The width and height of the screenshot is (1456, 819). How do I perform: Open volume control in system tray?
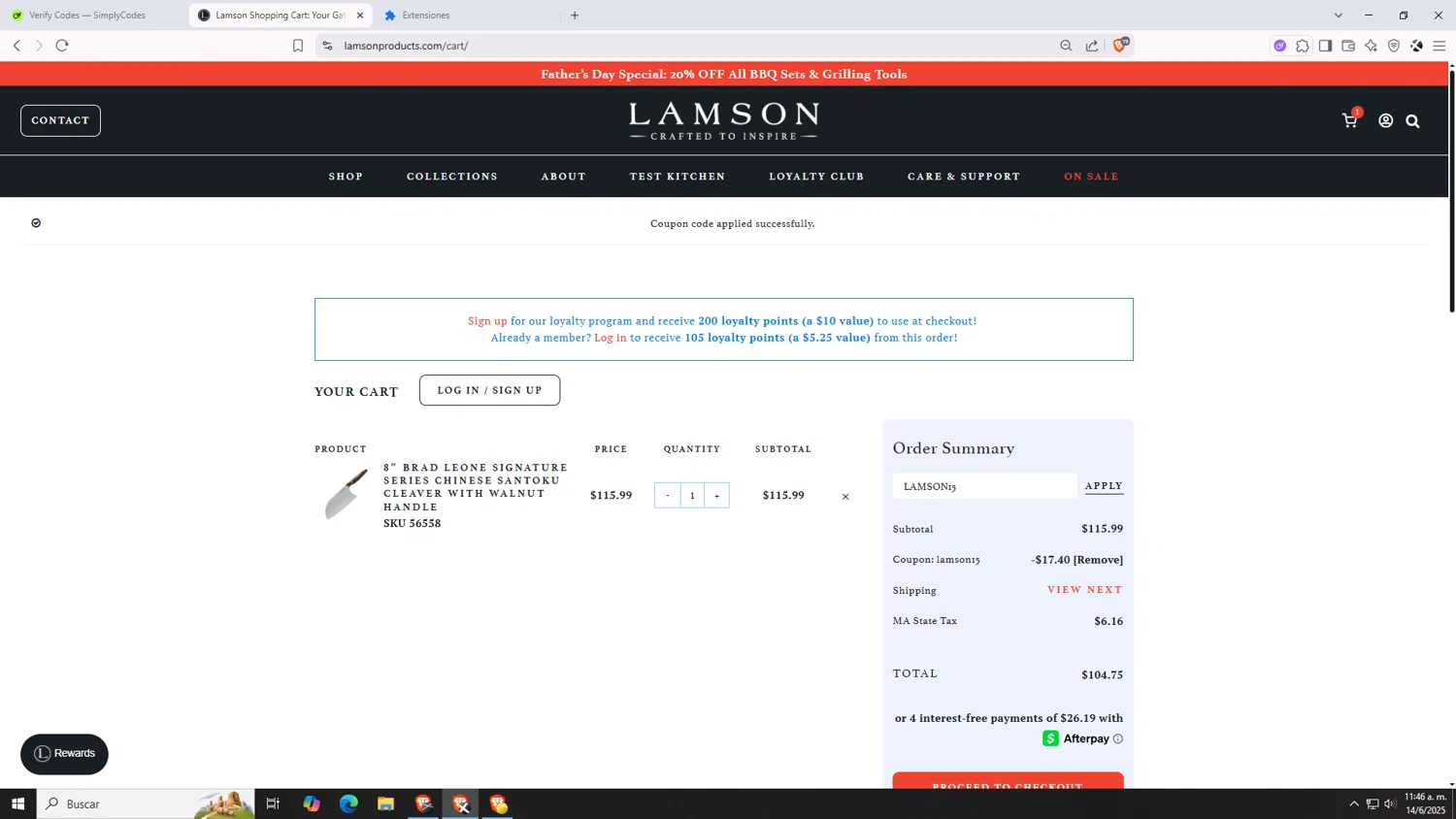click(x=1390, y=803)
